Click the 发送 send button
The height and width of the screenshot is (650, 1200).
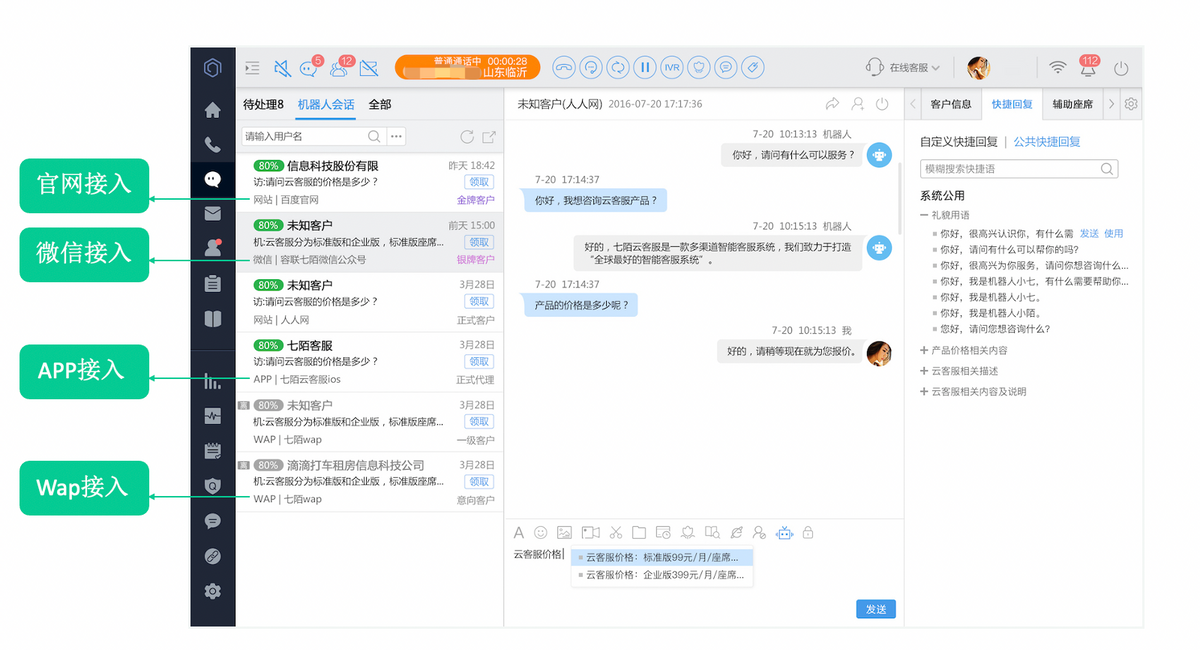point(875,608)
